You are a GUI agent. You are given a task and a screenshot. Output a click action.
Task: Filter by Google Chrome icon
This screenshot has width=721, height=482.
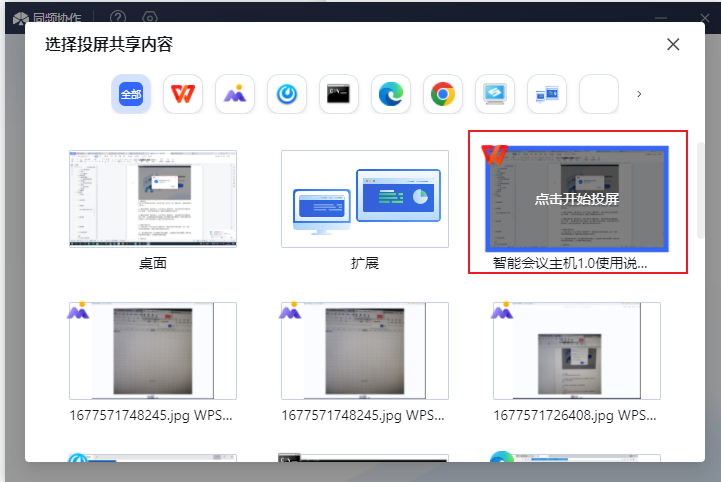(x=442, y=94)
